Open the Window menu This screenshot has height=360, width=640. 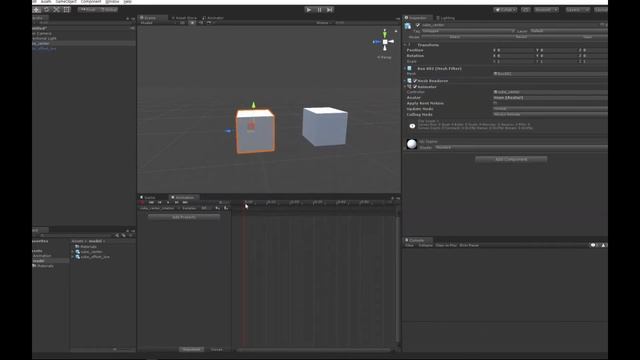pyautogui.click(x=112, y=2)
